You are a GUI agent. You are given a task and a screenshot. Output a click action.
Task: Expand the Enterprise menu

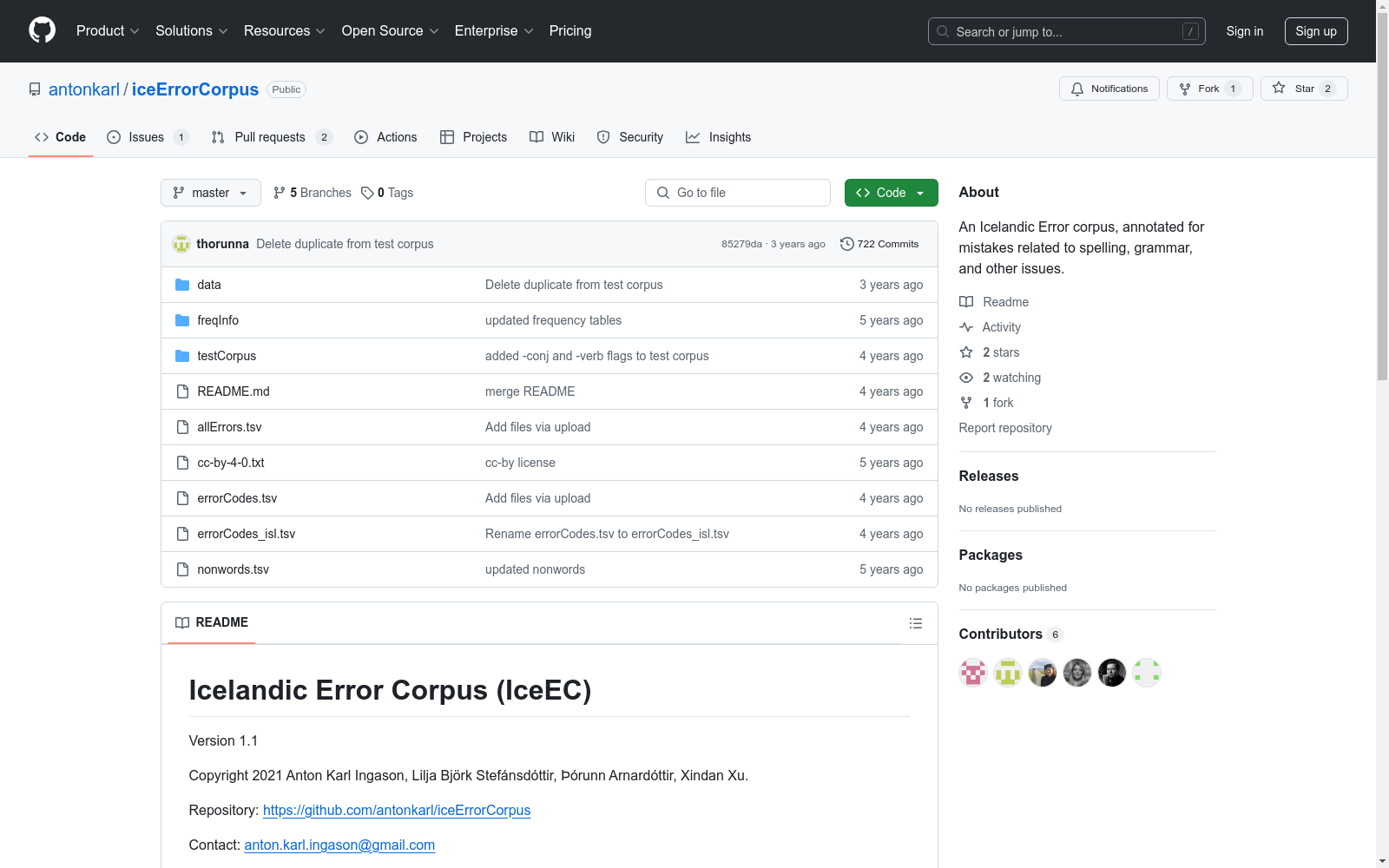494,30
